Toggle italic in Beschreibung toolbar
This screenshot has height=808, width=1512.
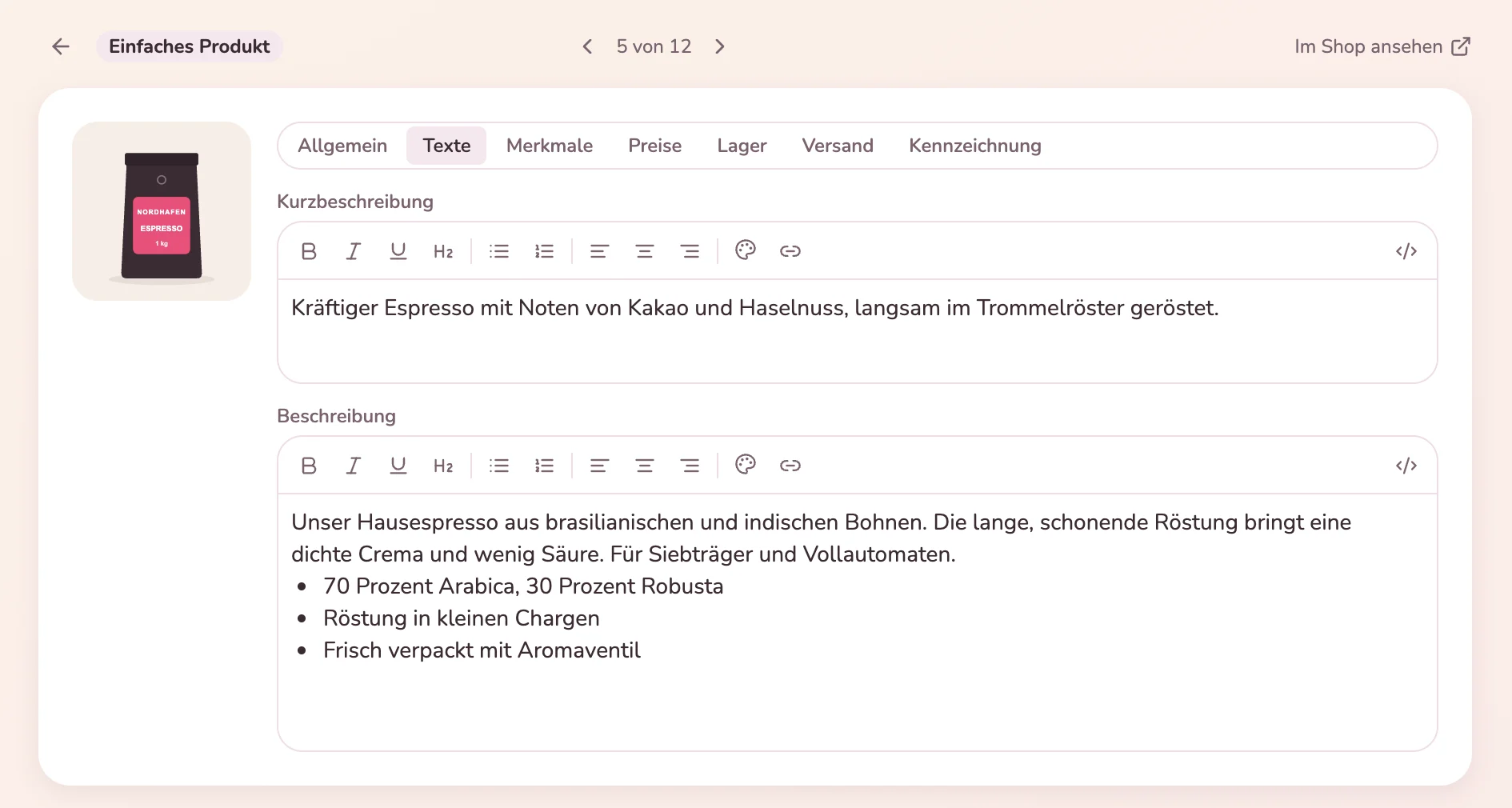353,466
